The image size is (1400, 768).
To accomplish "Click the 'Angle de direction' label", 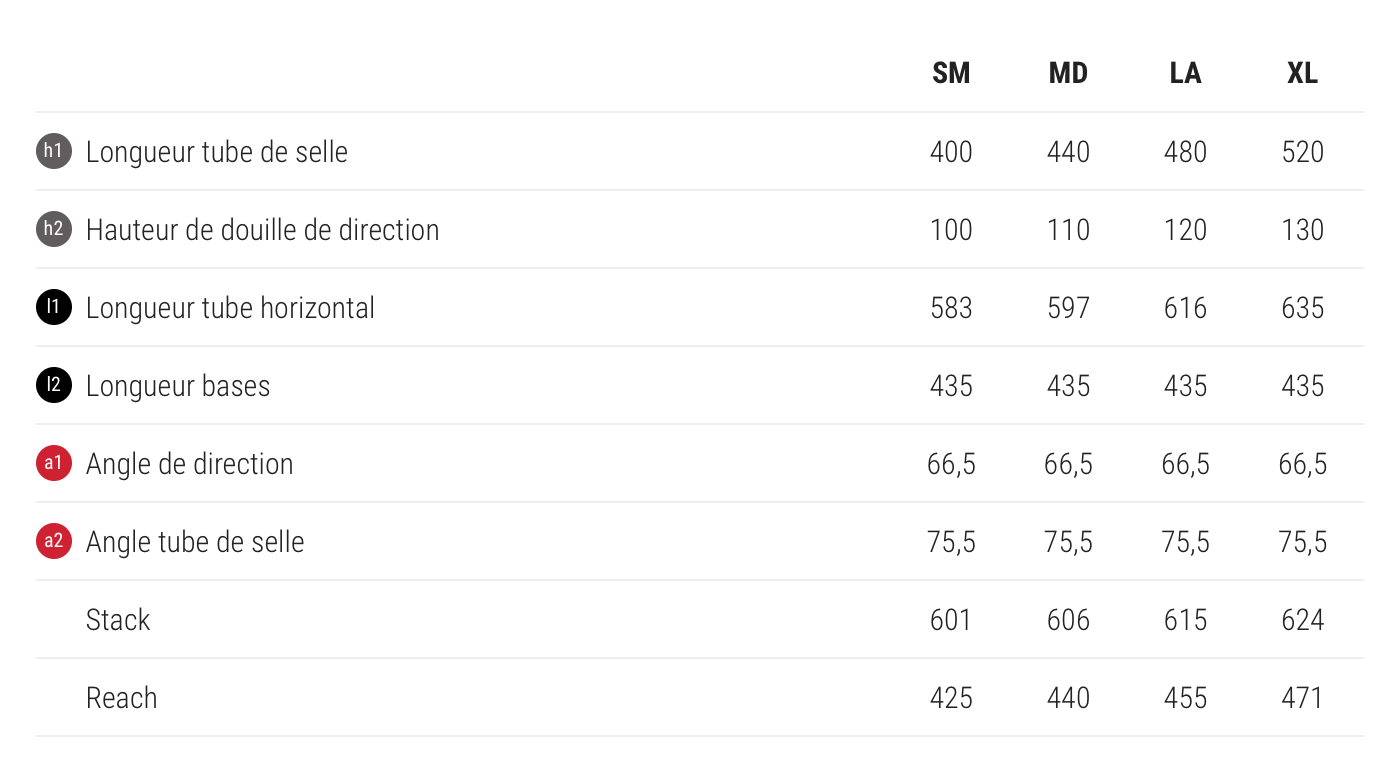I will pyautogui.click(x=190, y=464).
